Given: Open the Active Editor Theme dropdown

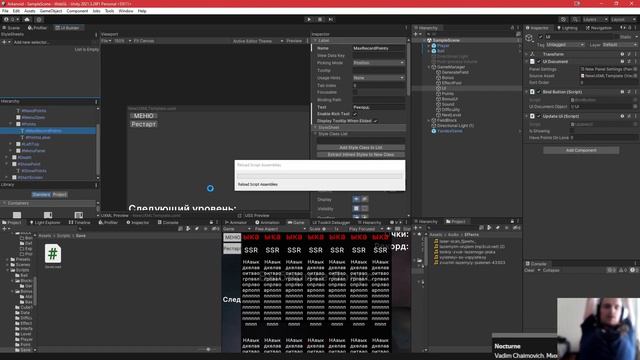Looking at the screenshot, I should pyautogui.click(x=258, y=41).
